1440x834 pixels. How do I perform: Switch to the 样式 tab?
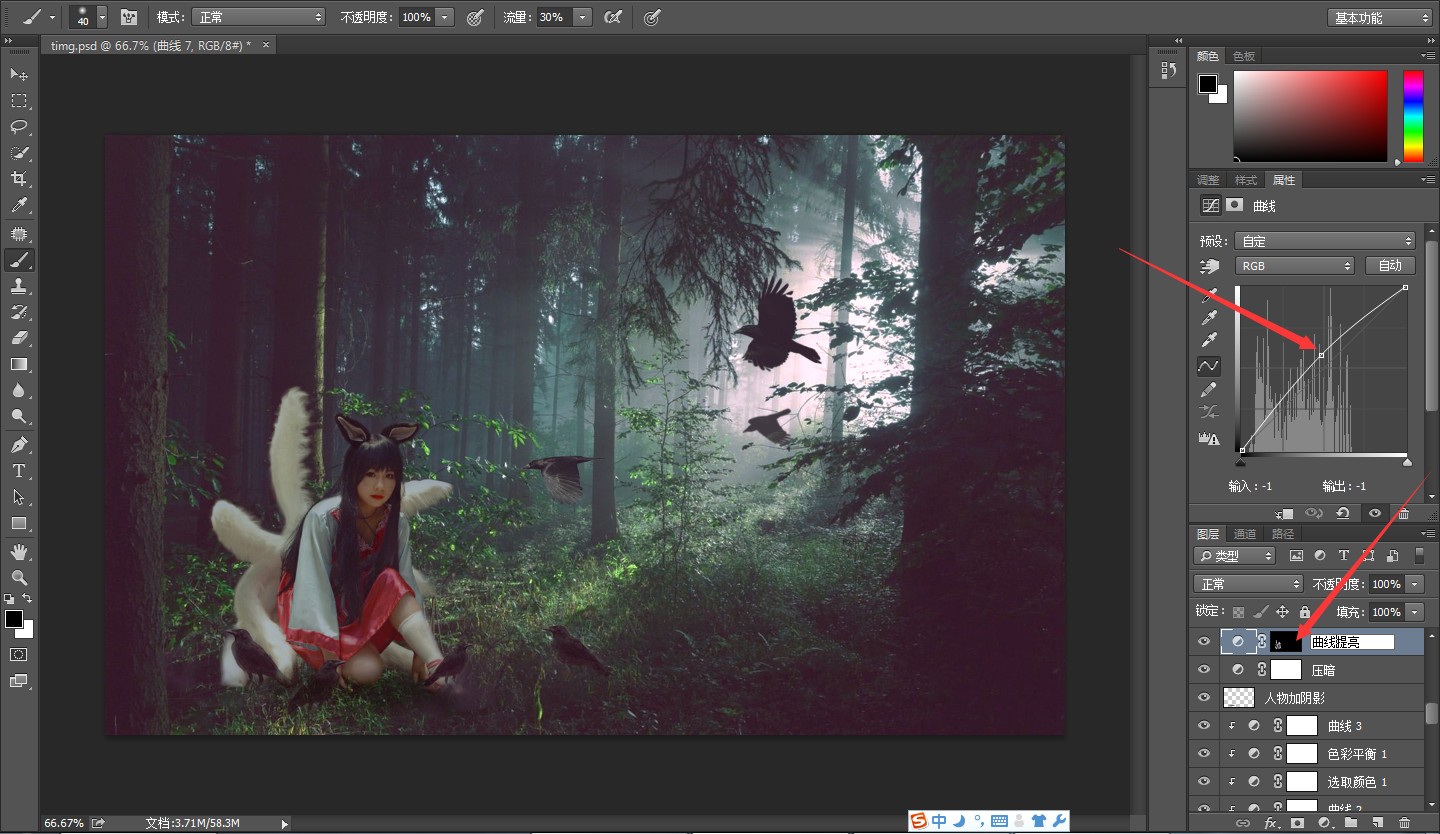[1246, 180]
